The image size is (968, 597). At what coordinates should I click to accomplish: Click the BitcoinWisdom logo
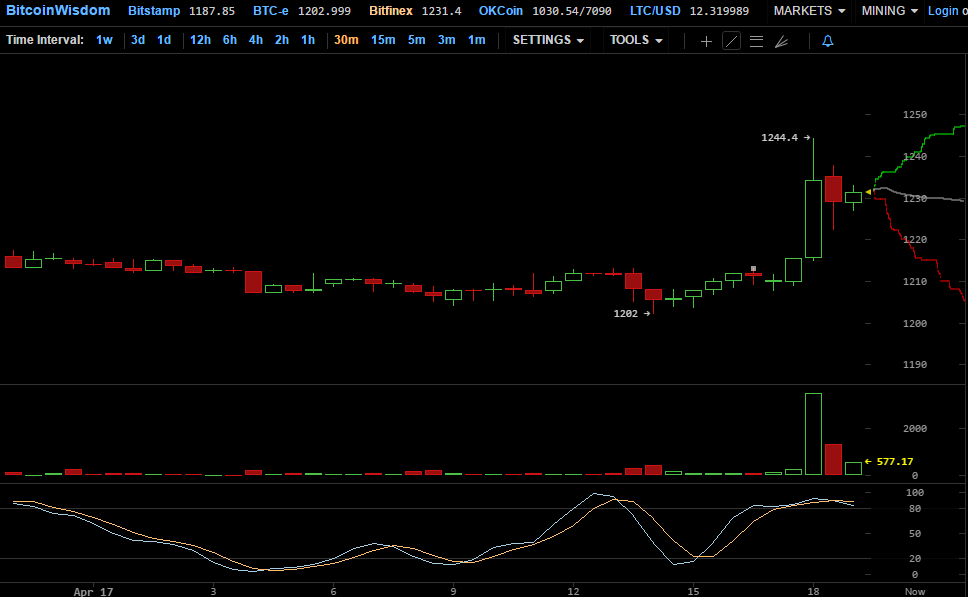tap(58, 11)
